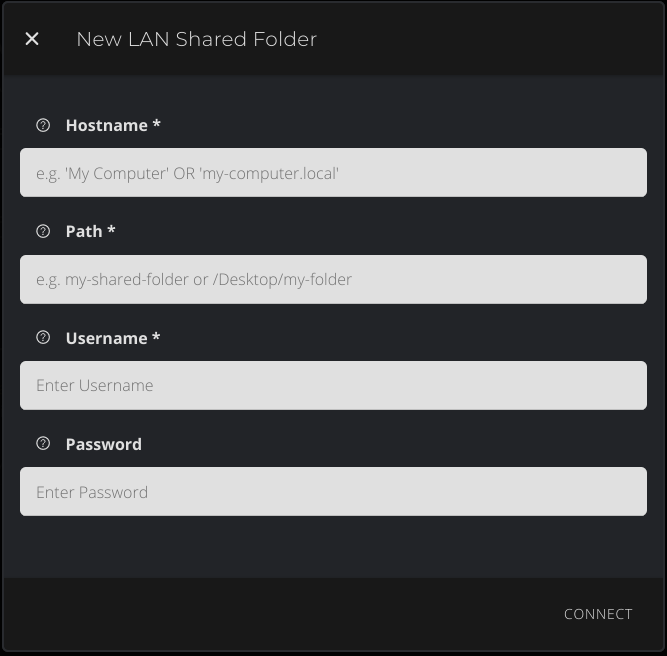This screenshot has height=656, width=667.
Task: Click into the Path text field
Action: pos(333,279)
